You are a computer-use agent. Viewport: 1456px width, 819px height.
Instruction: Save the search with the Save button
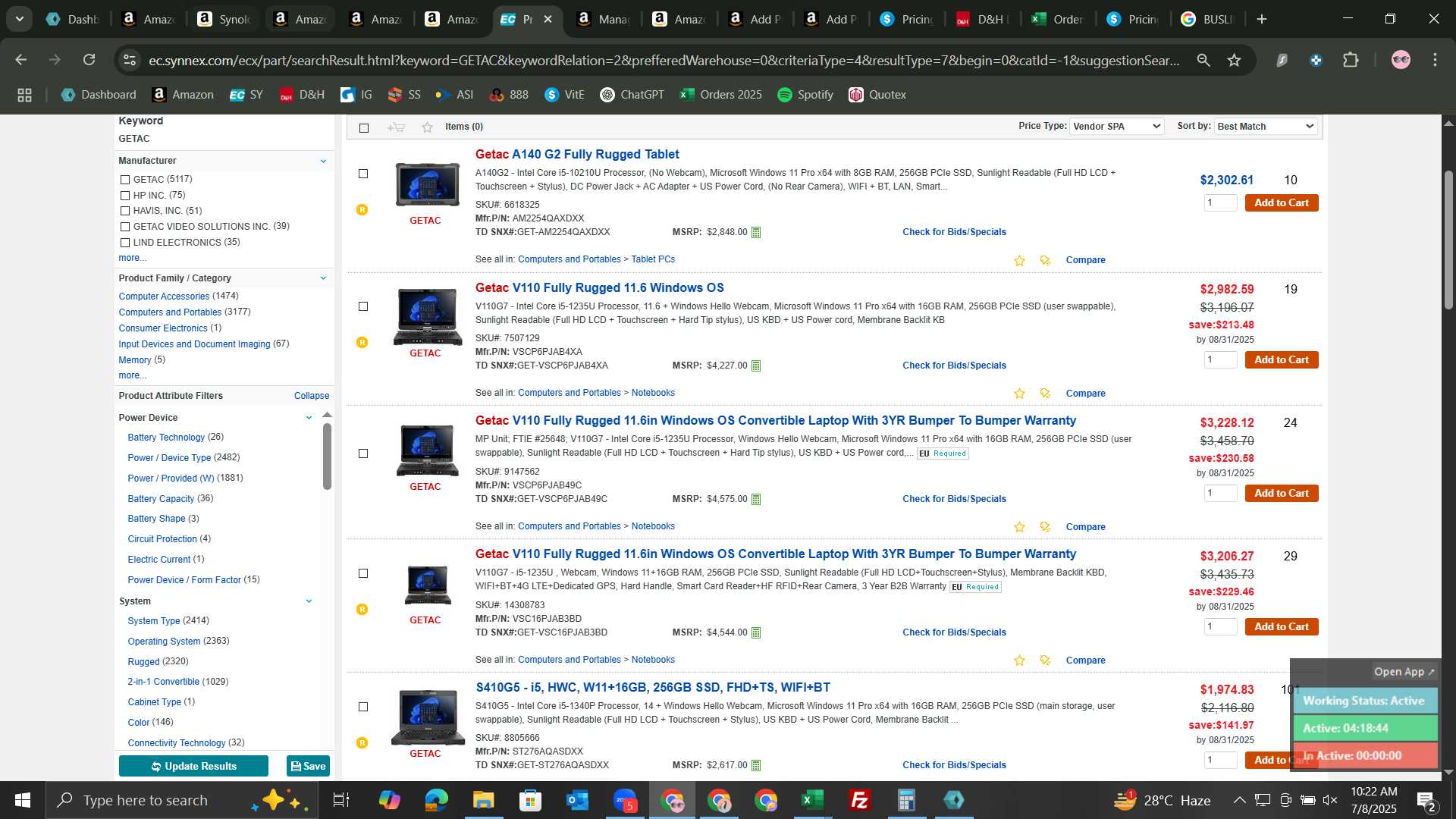coord(308,766)
